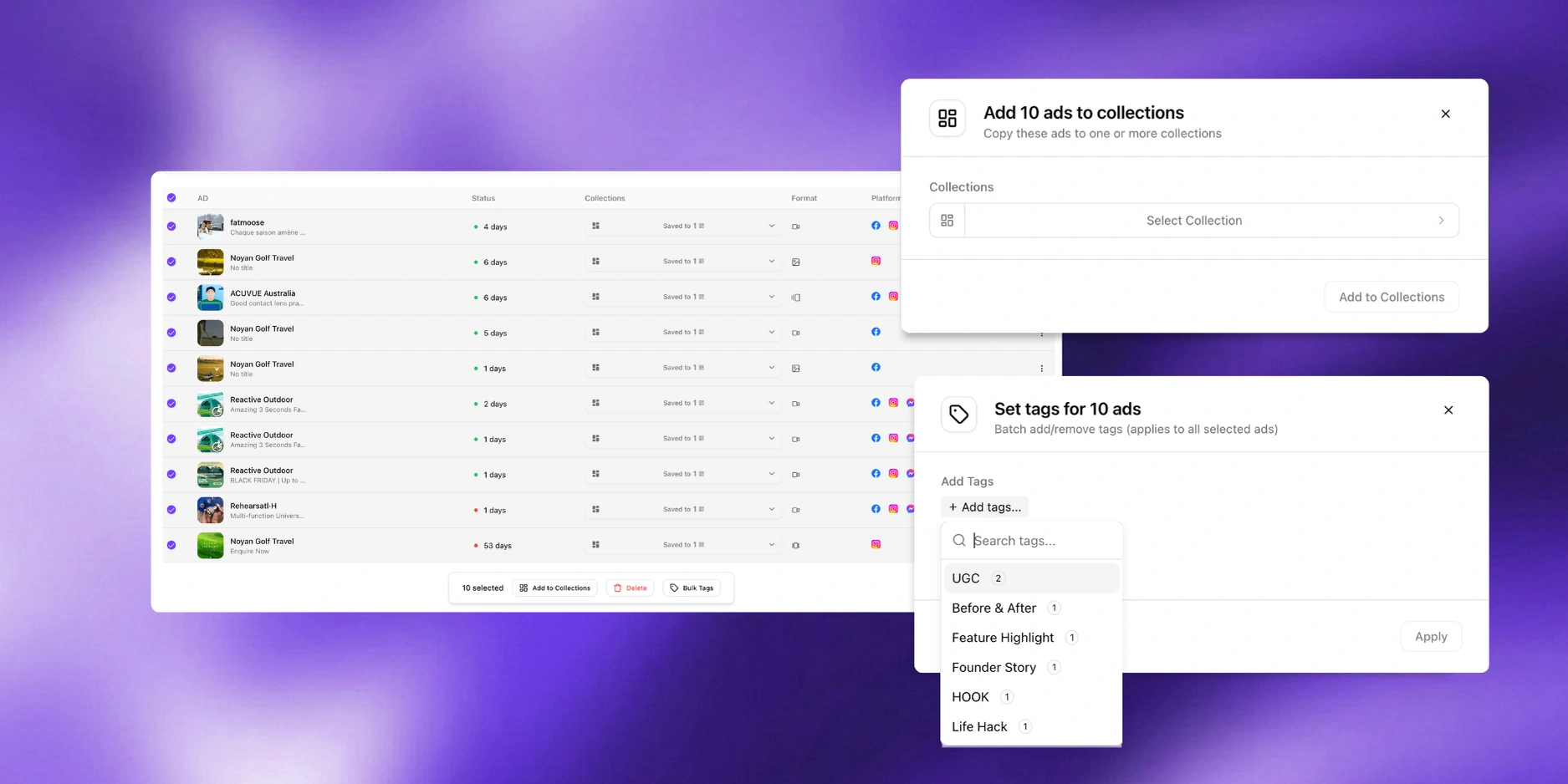The image size is (1568, 784).
Task: Click the collections grid icon beside Select Collection
Action: [947, 220]
